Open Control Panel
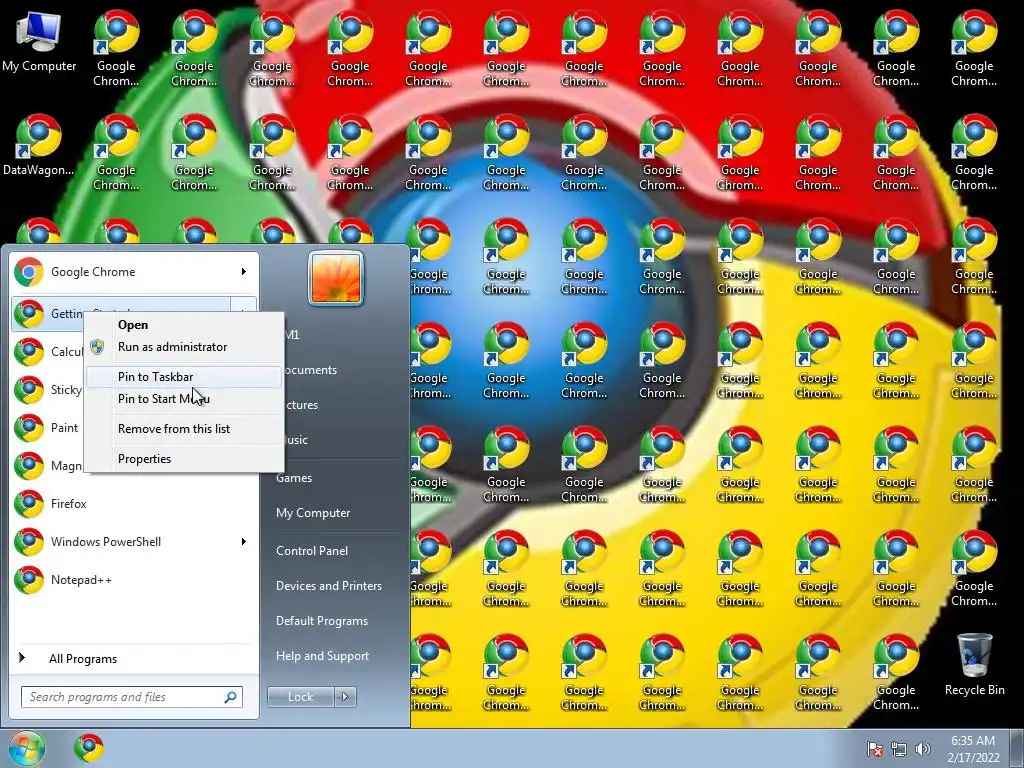Viewport: 1024px width, 768px height. pyautogui.click(x=312, y=551)
